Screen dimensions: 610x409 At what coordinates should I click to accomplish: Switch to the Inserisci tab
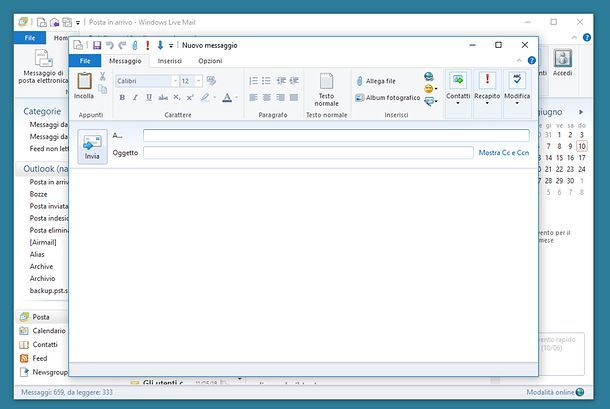(170, 61)
